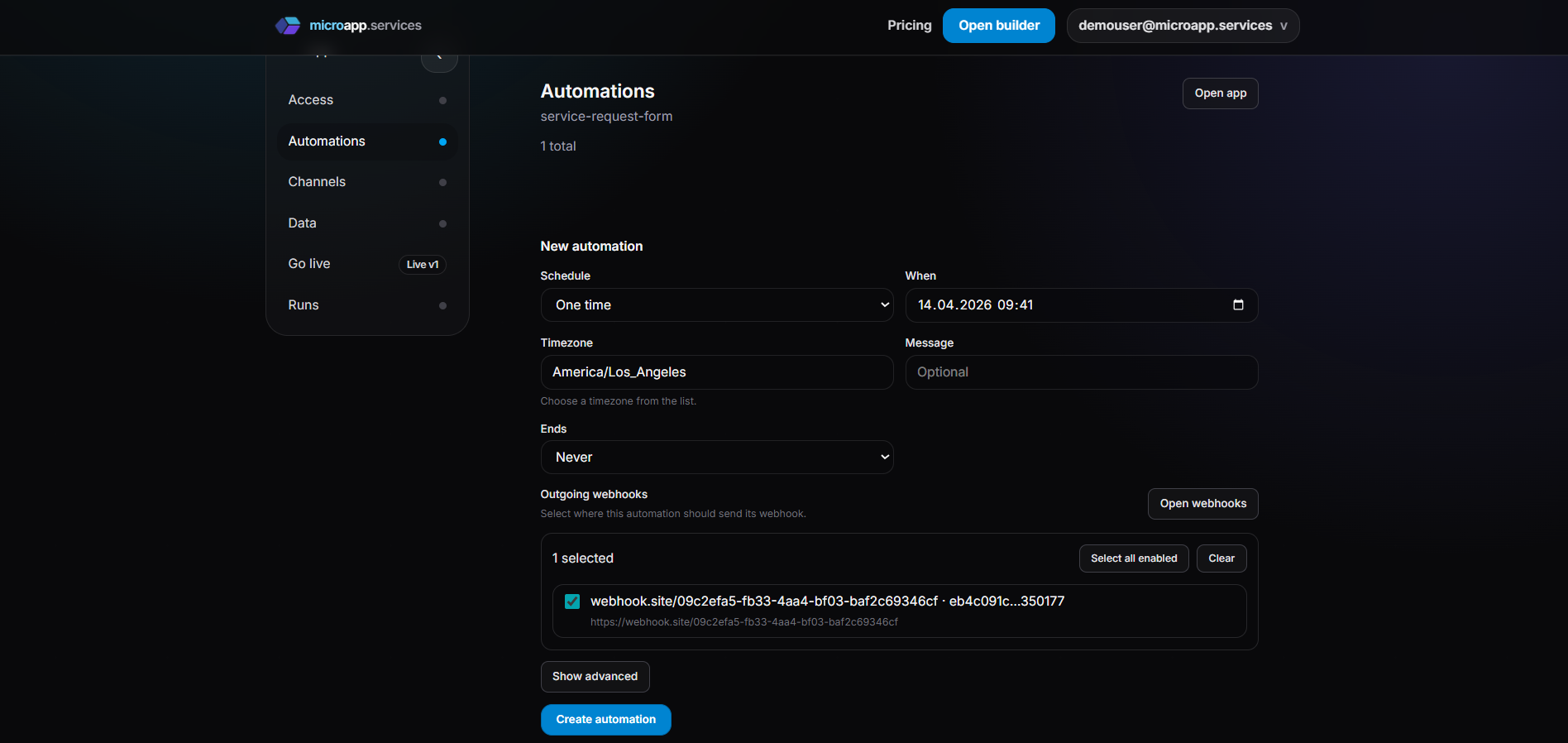Image resolution: width=1568 pixels, height=743 pixels.
Task: Click the When date-time field
Action: point(1082,305)
